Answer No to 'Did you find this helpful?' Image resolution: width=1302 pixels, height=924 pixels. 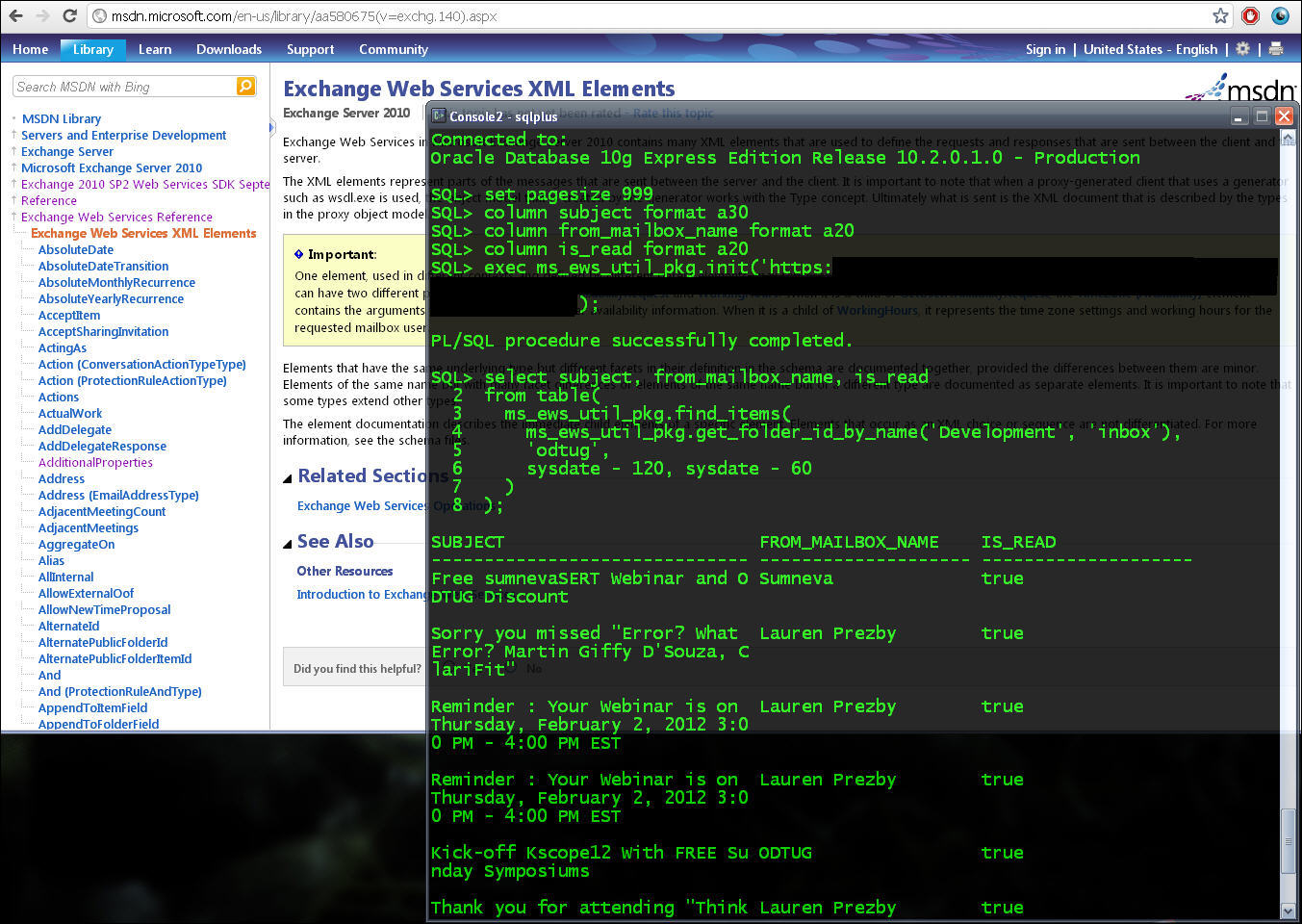[534, 668]
